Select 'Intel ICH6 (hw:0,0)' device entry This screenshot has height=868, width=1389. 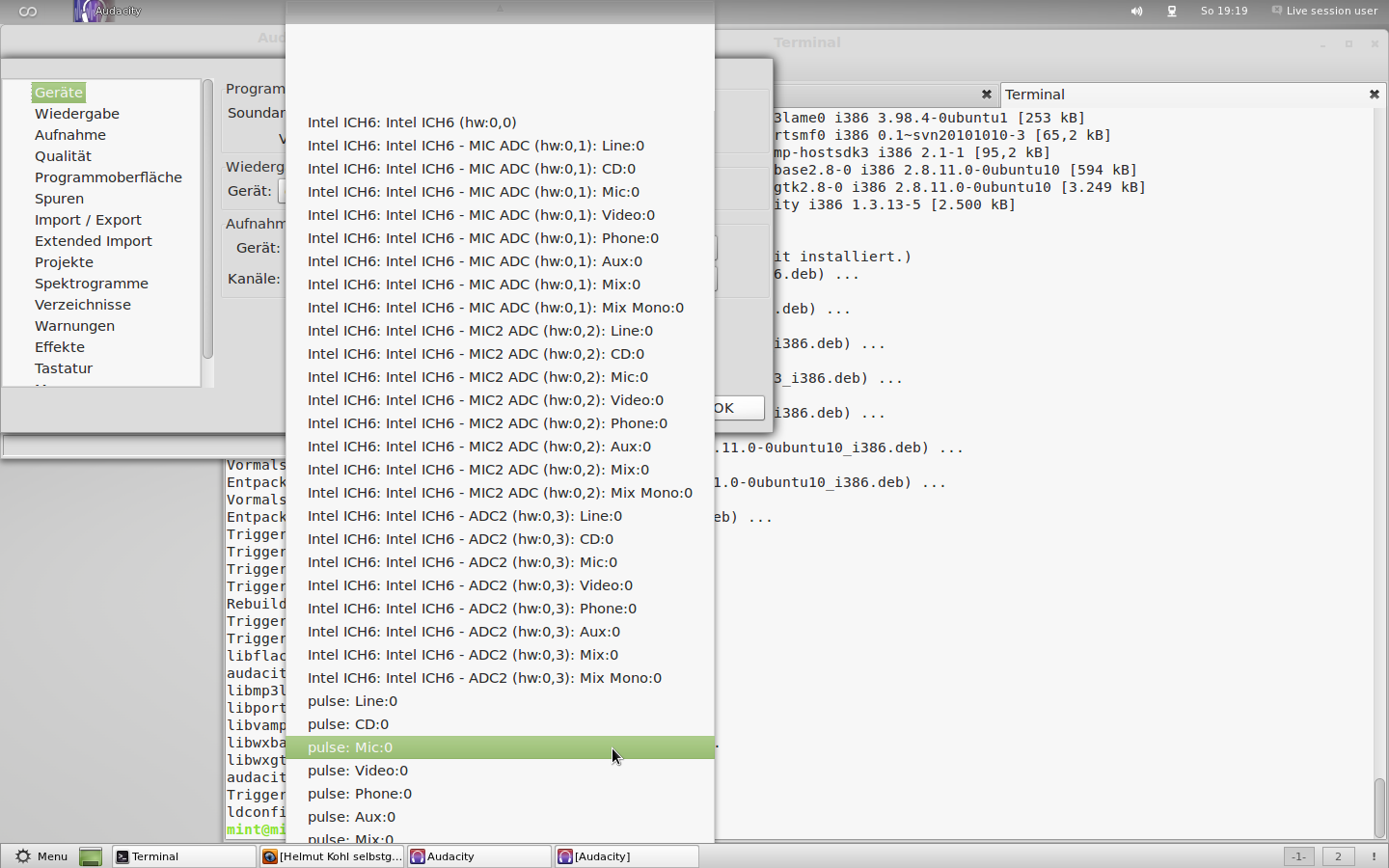tap(500, 122)
